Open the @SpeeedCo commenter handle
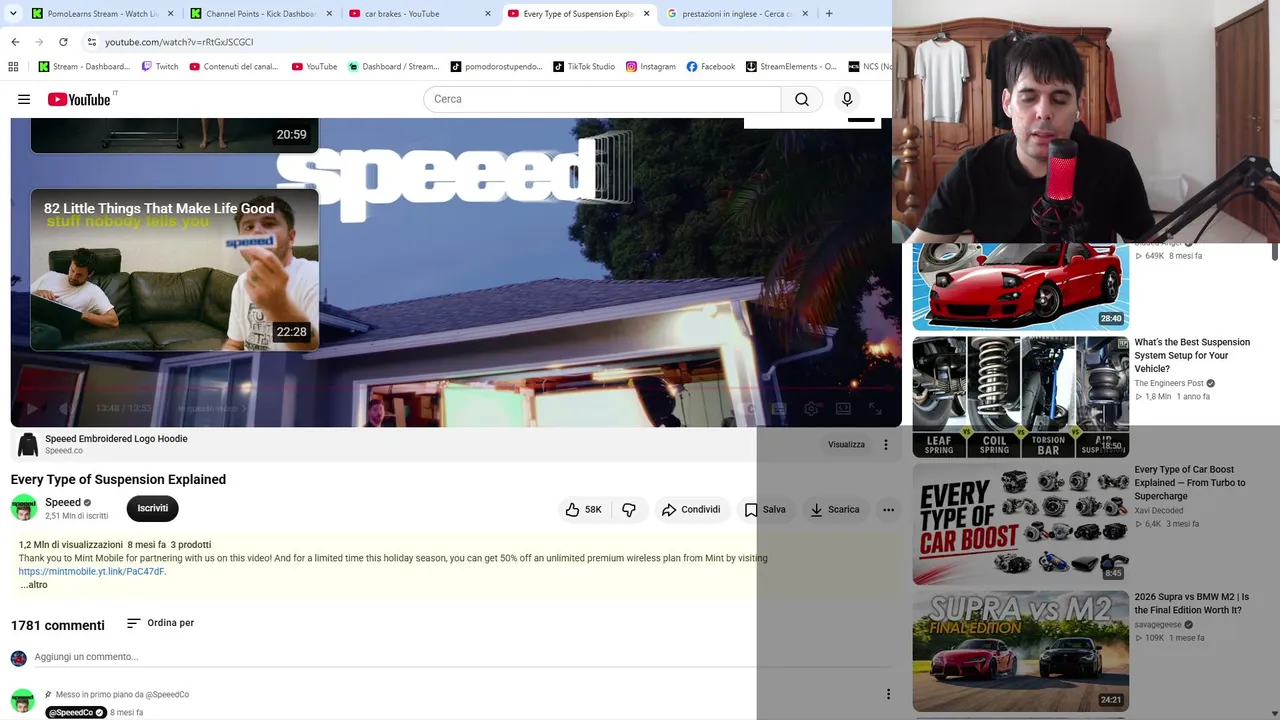The width and height of the screenshot is (1280, 720). tap(76, 713)
